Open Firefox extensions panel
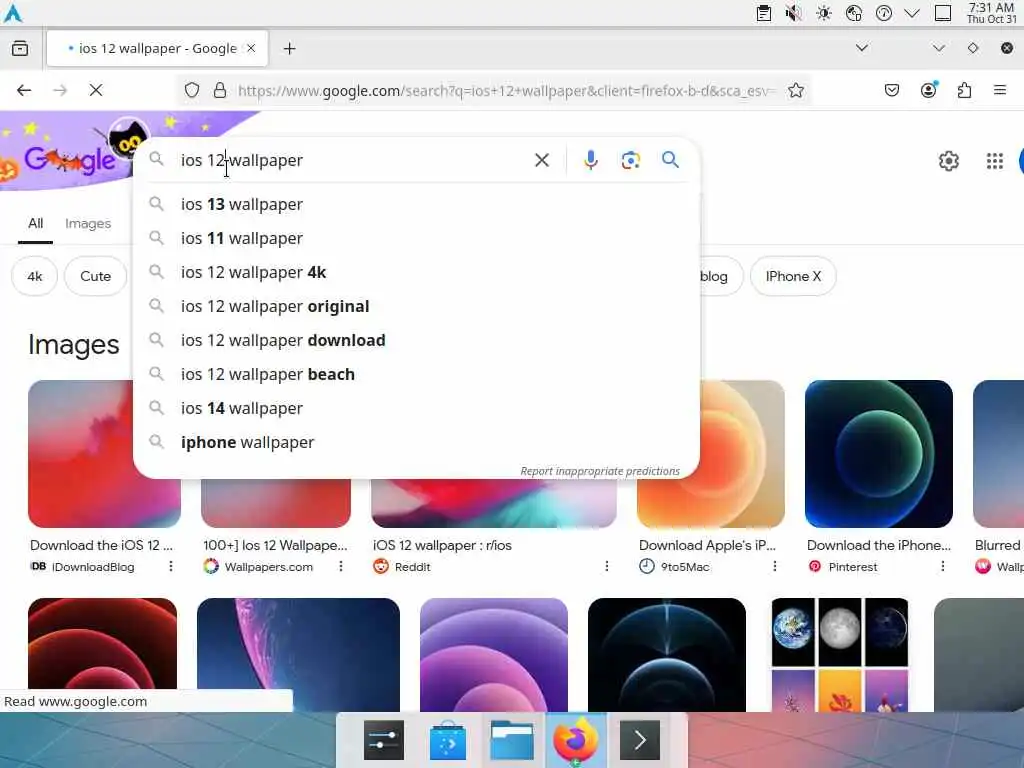 [x=964, y=90]
